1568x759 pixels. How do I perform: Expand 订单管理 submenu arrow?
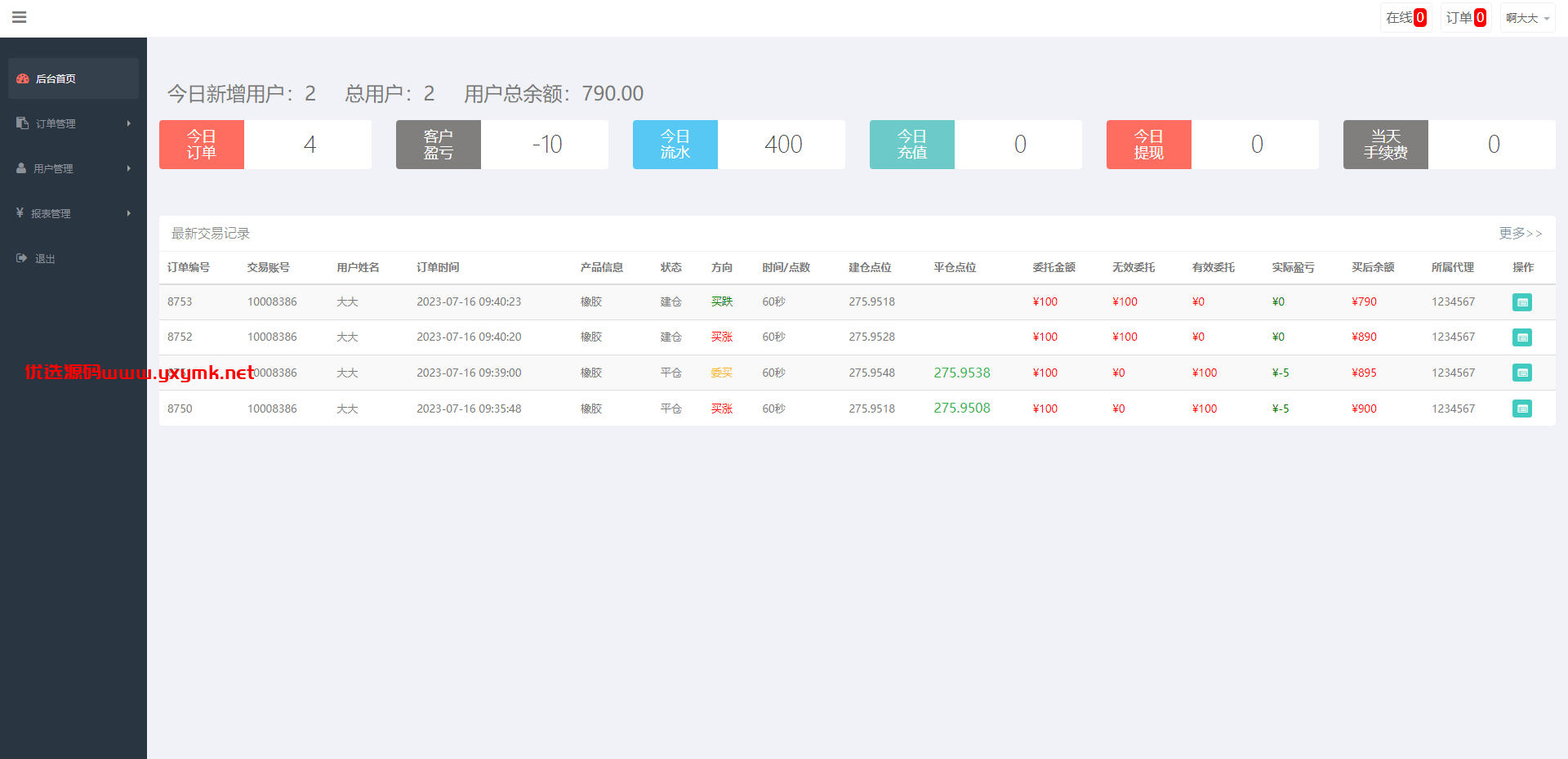129,123
